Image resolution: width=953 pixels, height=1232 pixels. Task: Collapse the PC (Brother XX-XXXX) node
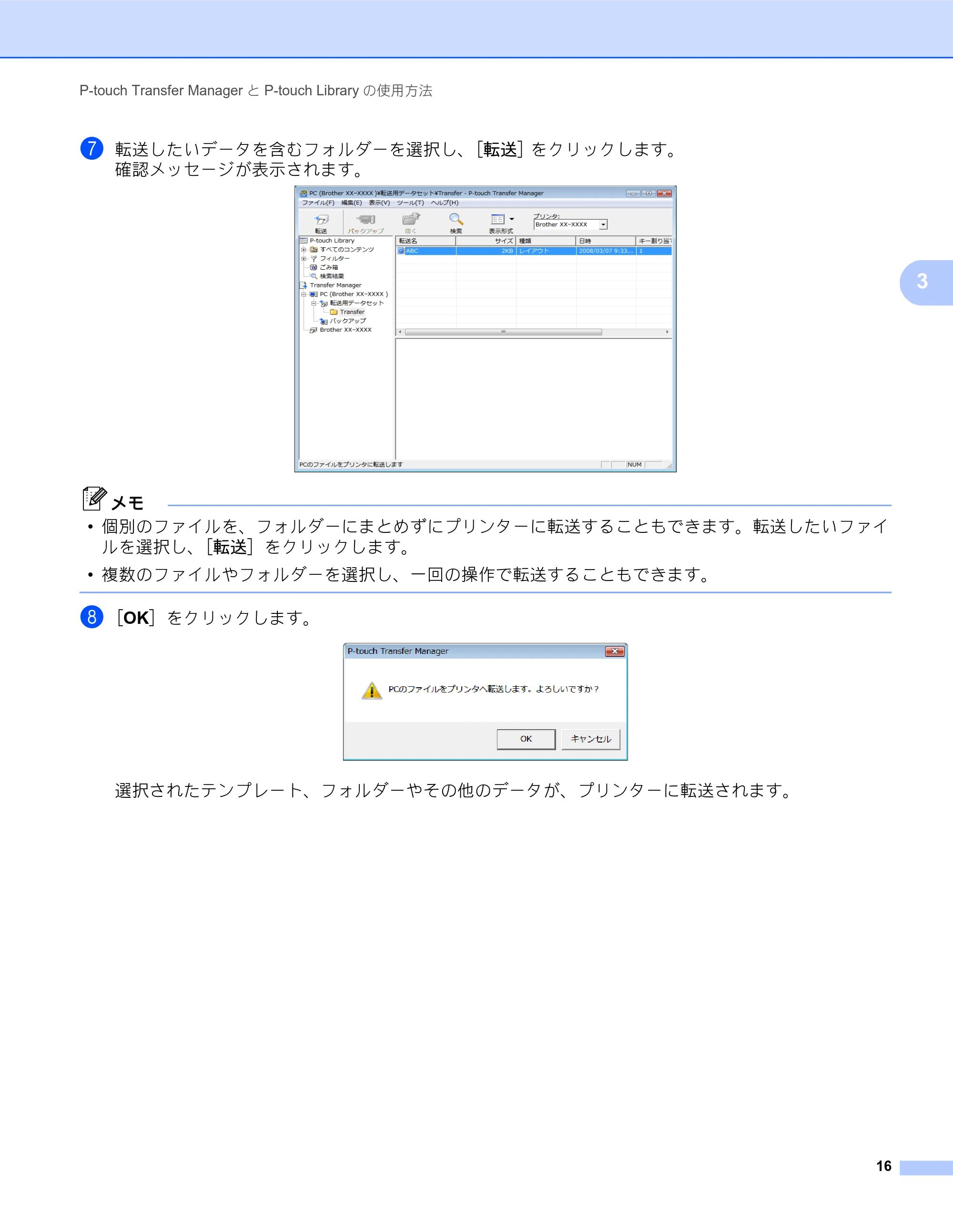(x=304, y=294)
